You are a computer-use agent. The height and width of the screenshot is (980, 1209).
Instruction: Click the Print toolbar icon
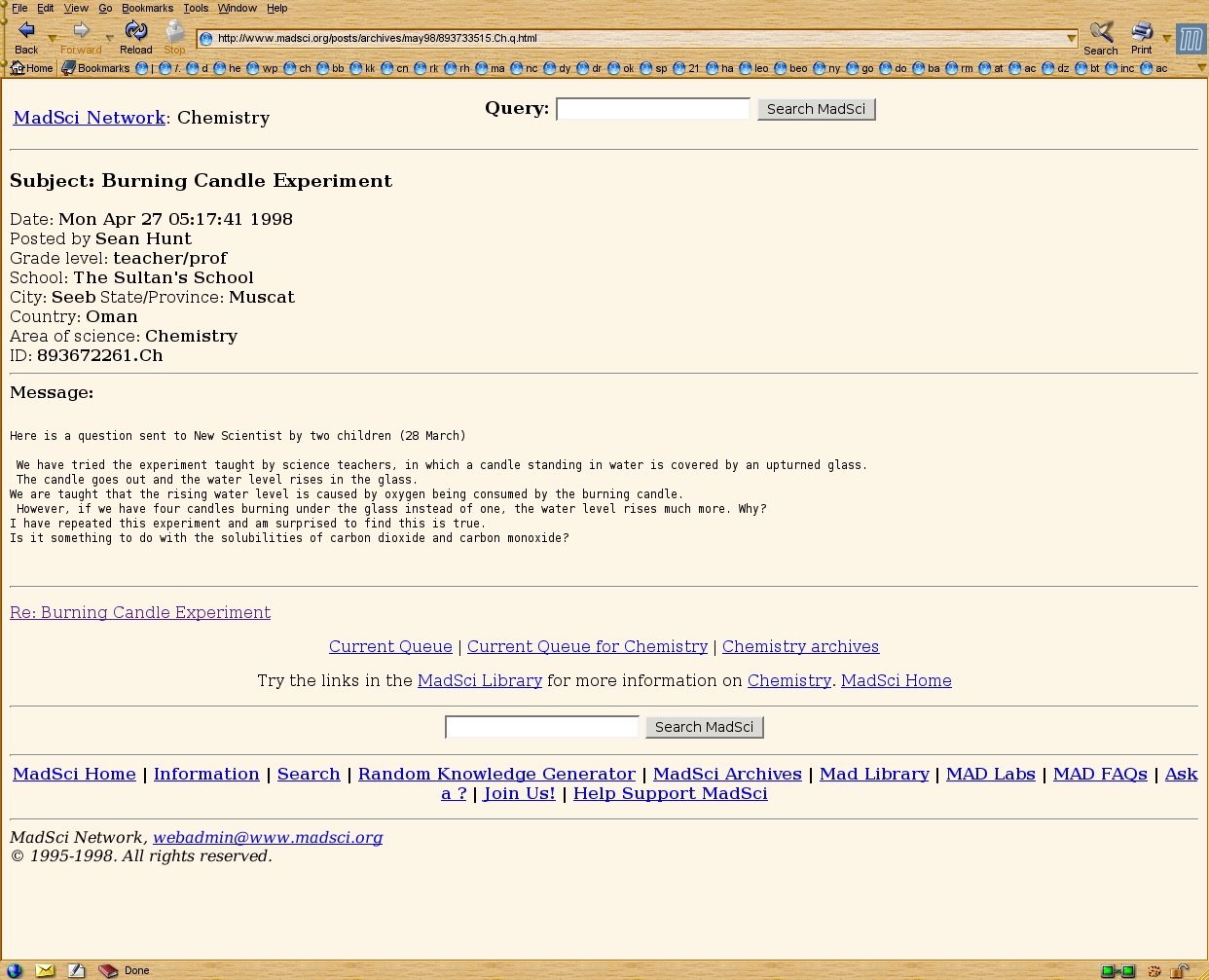click(x=1141, y=31)
